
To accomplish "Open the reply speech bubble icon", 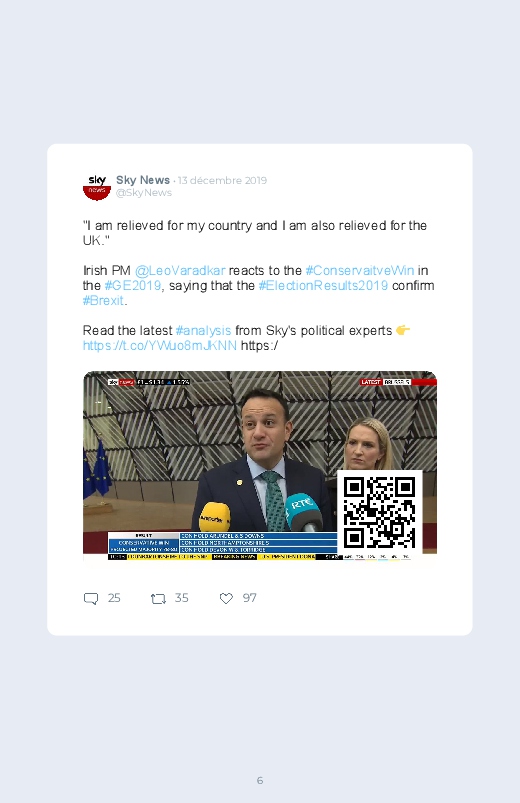I will (x=91, y=598).
